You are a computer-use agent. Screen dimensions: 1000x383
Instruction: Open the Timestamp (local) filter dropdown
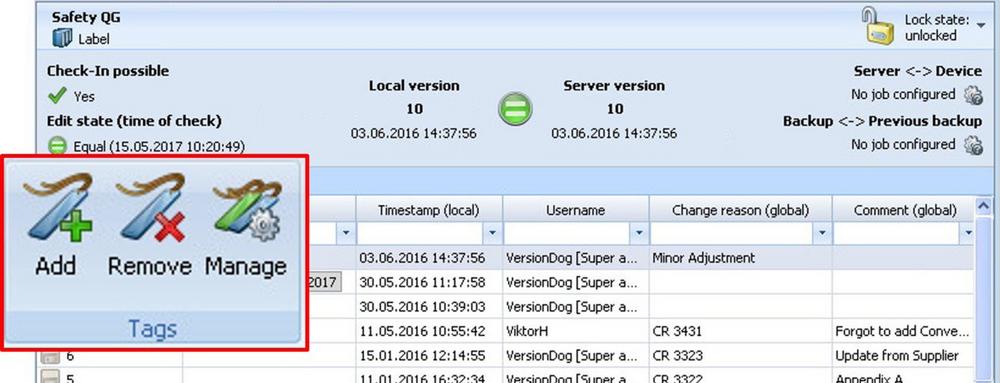coord(492,233)
